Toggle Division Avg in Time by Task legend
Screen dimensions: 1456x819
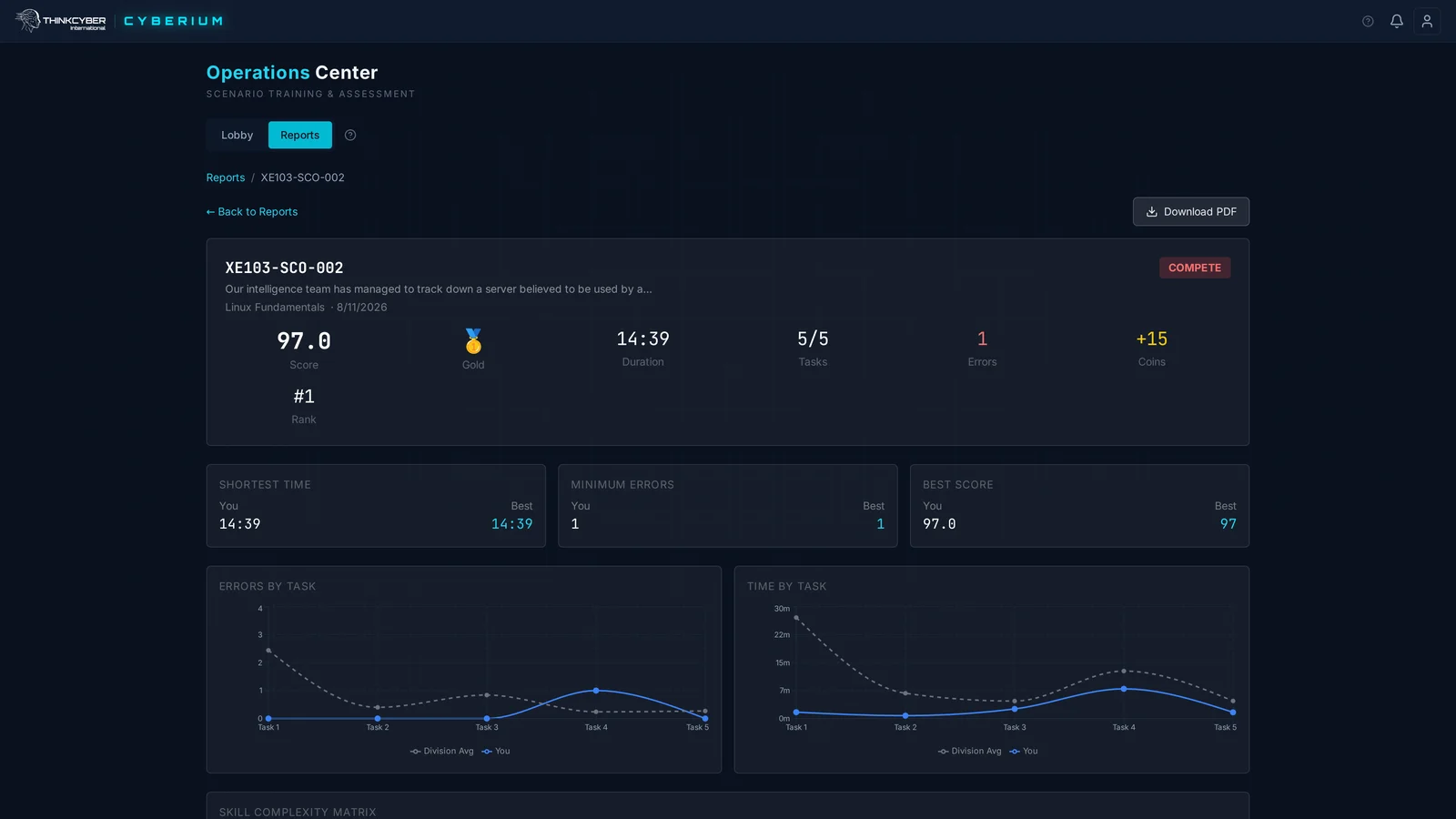click(x=970, y=751)
